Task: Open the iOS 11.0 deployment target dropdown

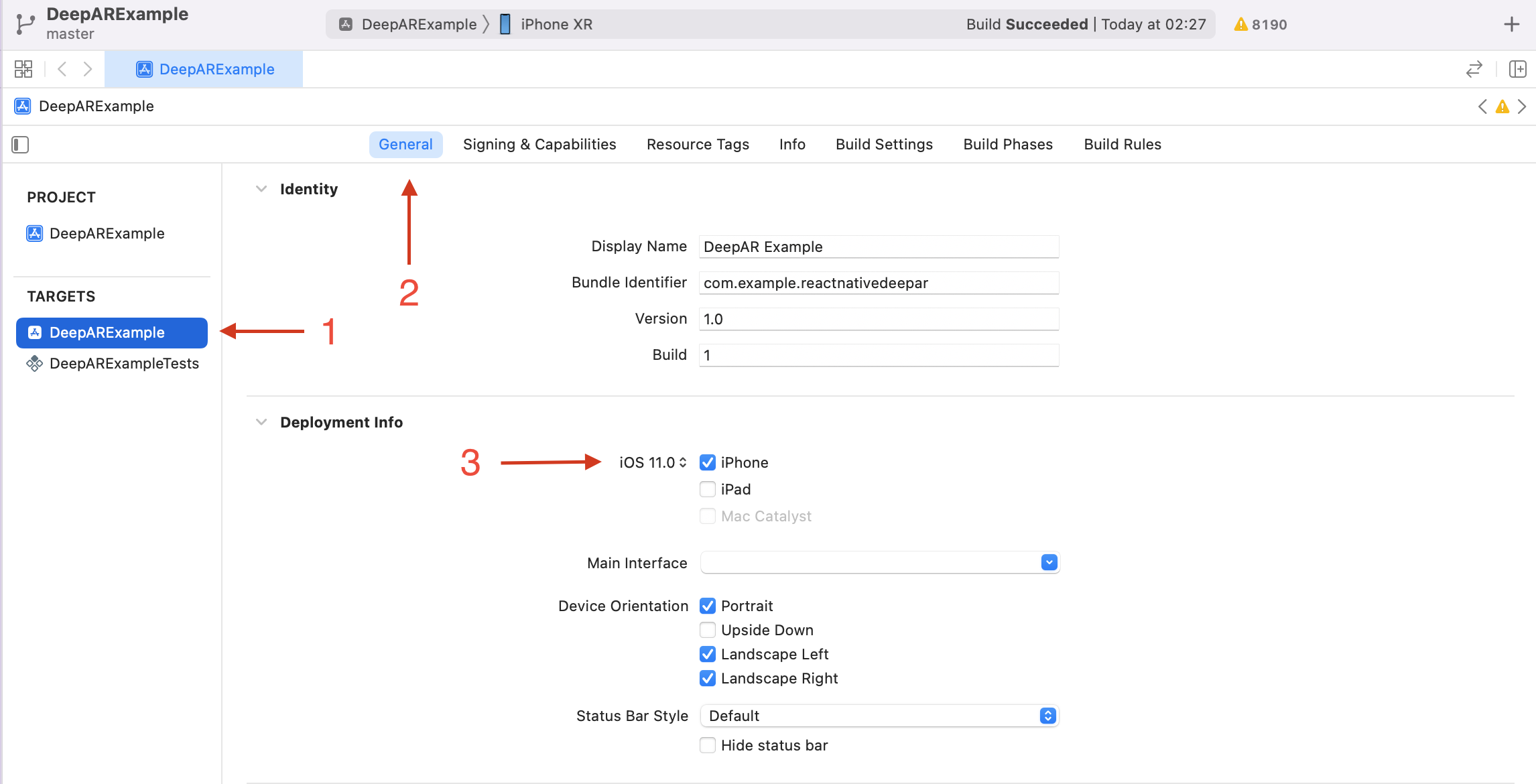Action: [653, 462]
